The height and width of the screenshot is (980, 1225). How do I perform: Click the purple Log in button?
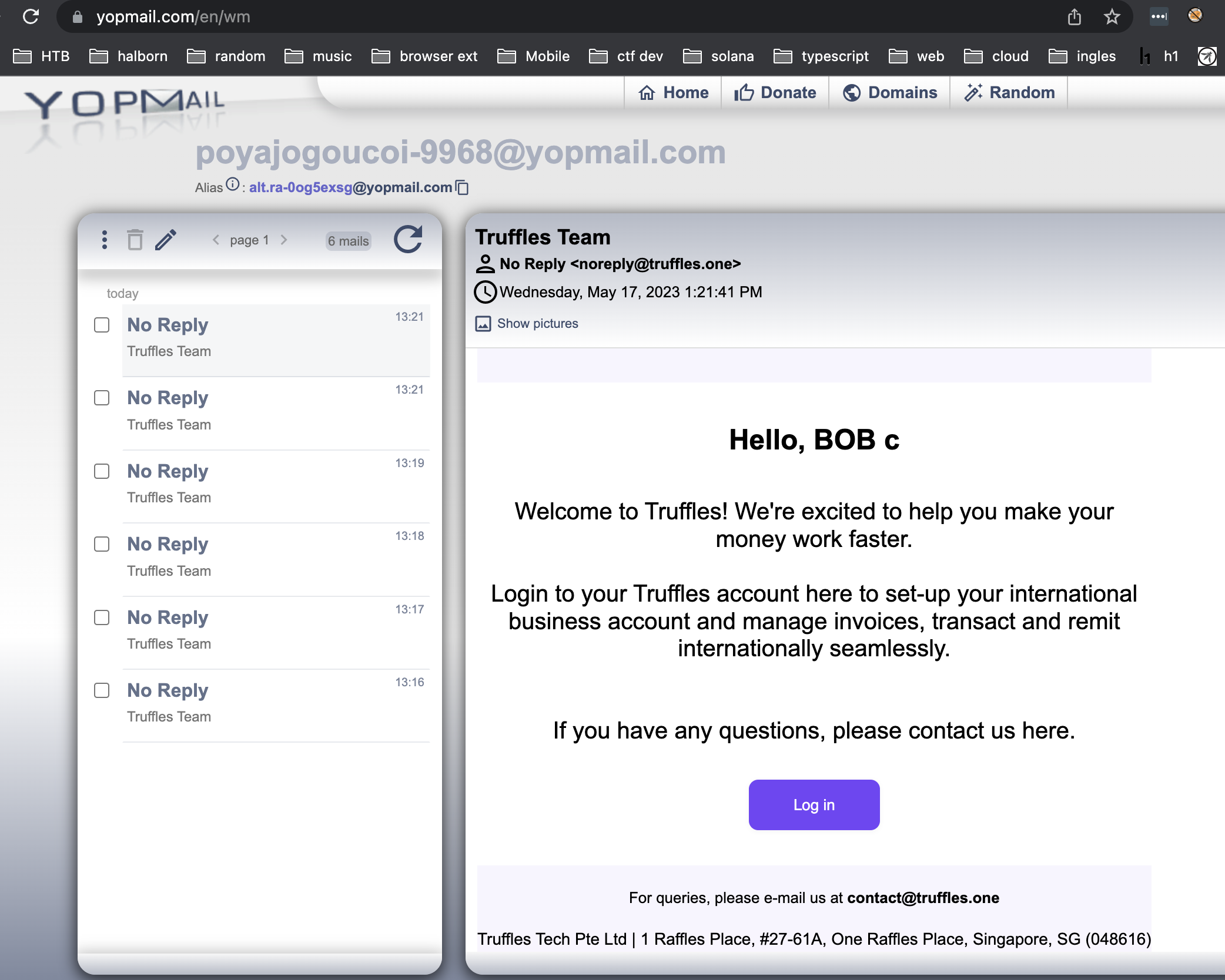point(814,805)
